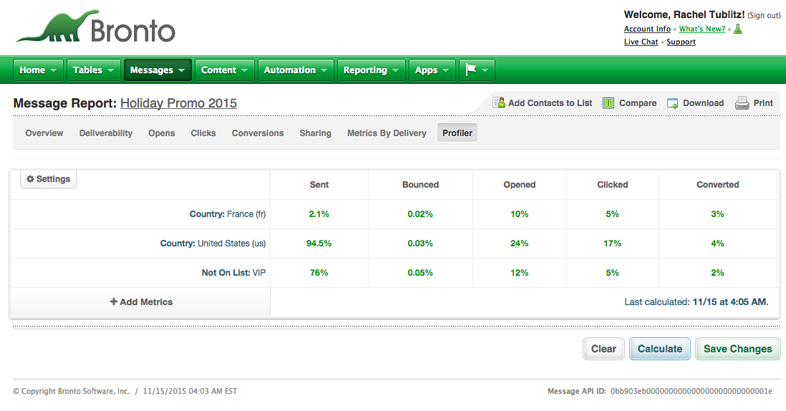Click the Download icon
This screenshot has width=786, height=411.
(x=673, y=103)
